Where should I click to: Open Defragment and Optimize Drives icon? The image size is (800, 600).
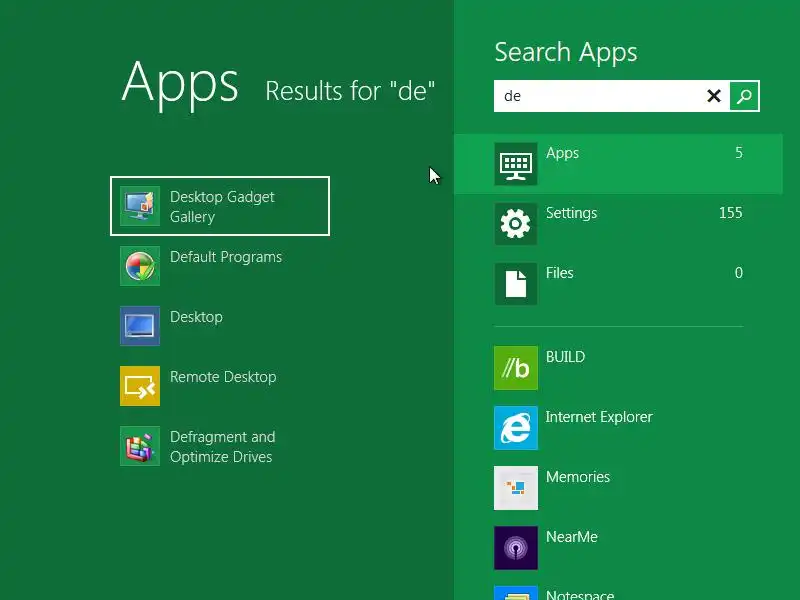140,446
